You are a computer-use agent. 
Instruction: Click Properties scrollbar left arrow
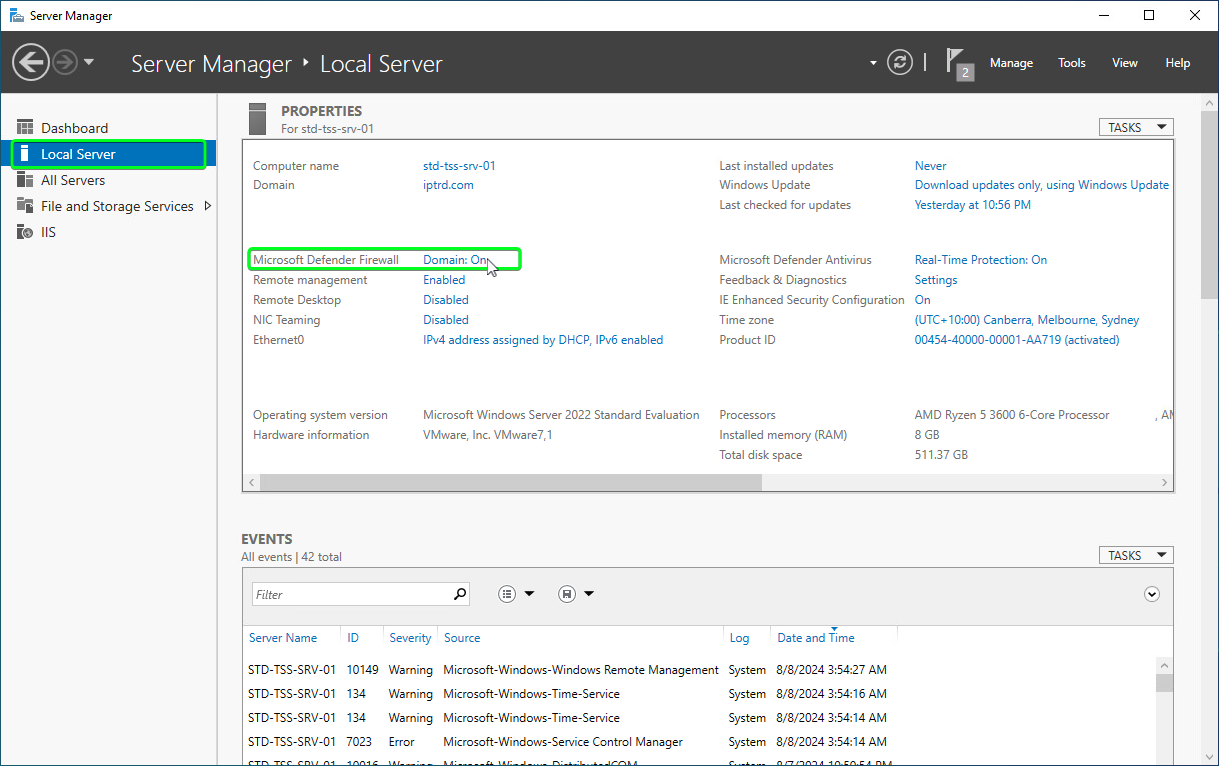[x=251, y=483]
